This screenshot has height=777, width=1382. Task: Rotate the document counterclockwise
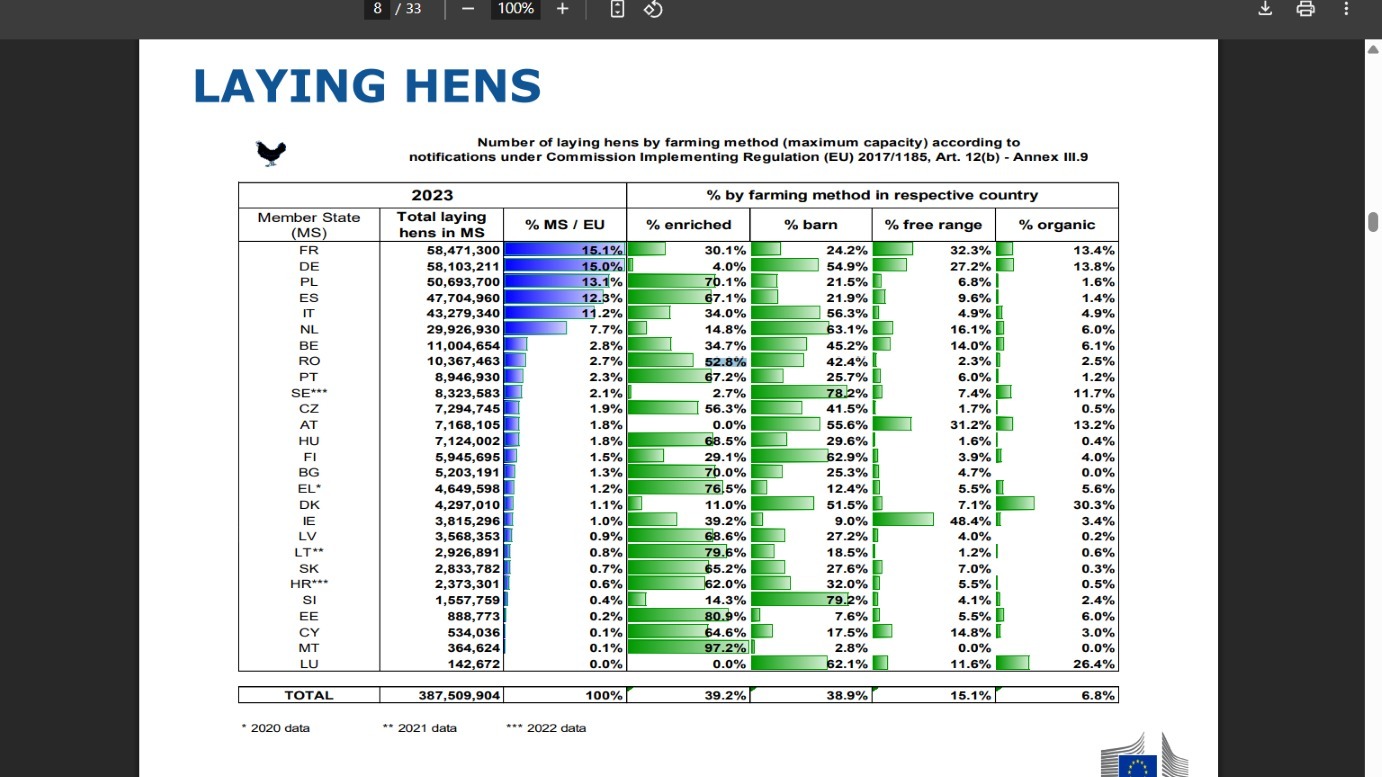(653, 9)
